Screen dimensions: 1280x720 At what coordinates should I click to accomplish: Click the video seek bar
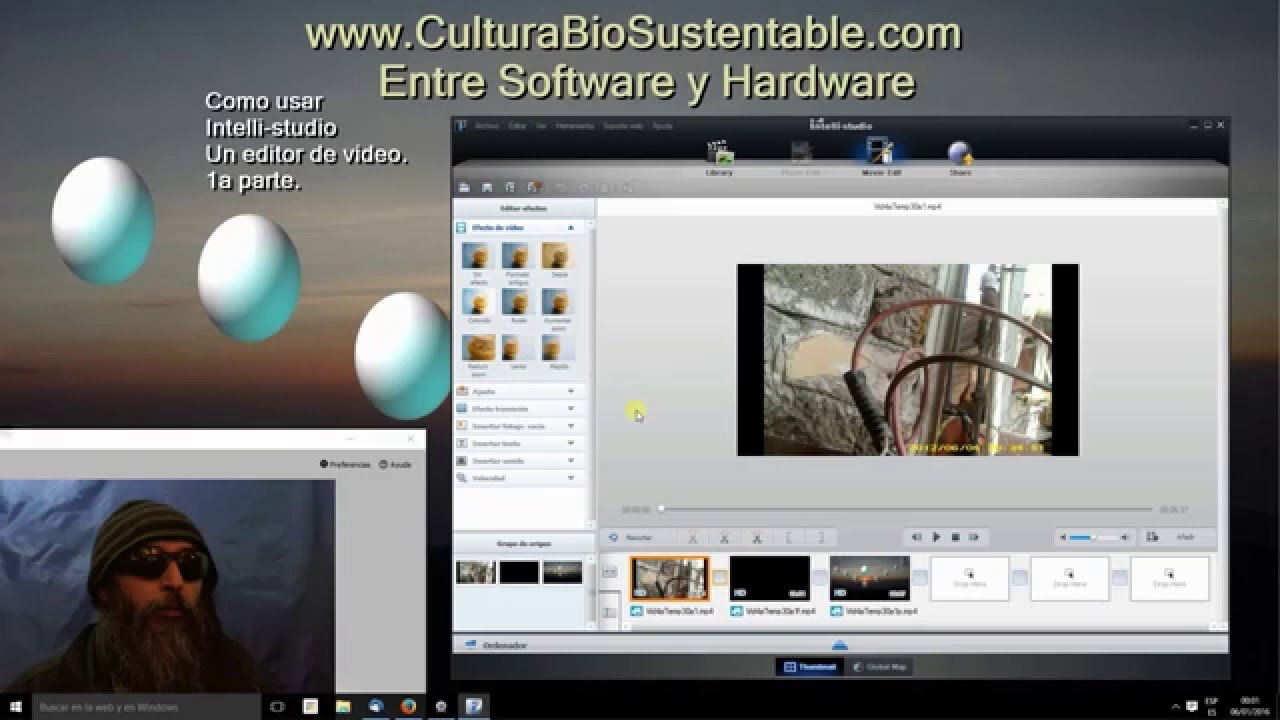coord(905,509)
